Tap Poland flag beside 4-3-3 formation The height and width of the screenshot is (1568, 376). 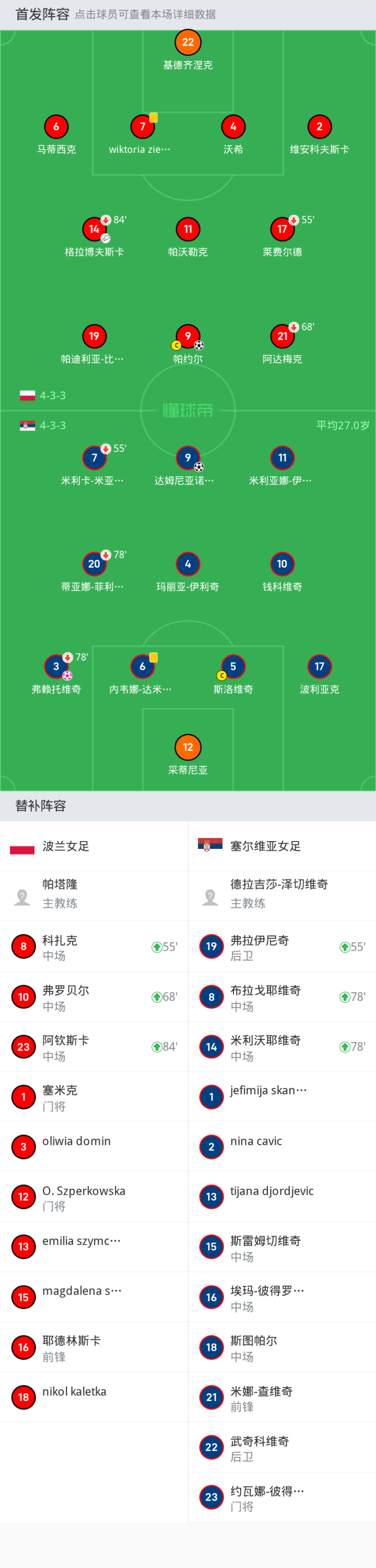(x=28, y=396)
